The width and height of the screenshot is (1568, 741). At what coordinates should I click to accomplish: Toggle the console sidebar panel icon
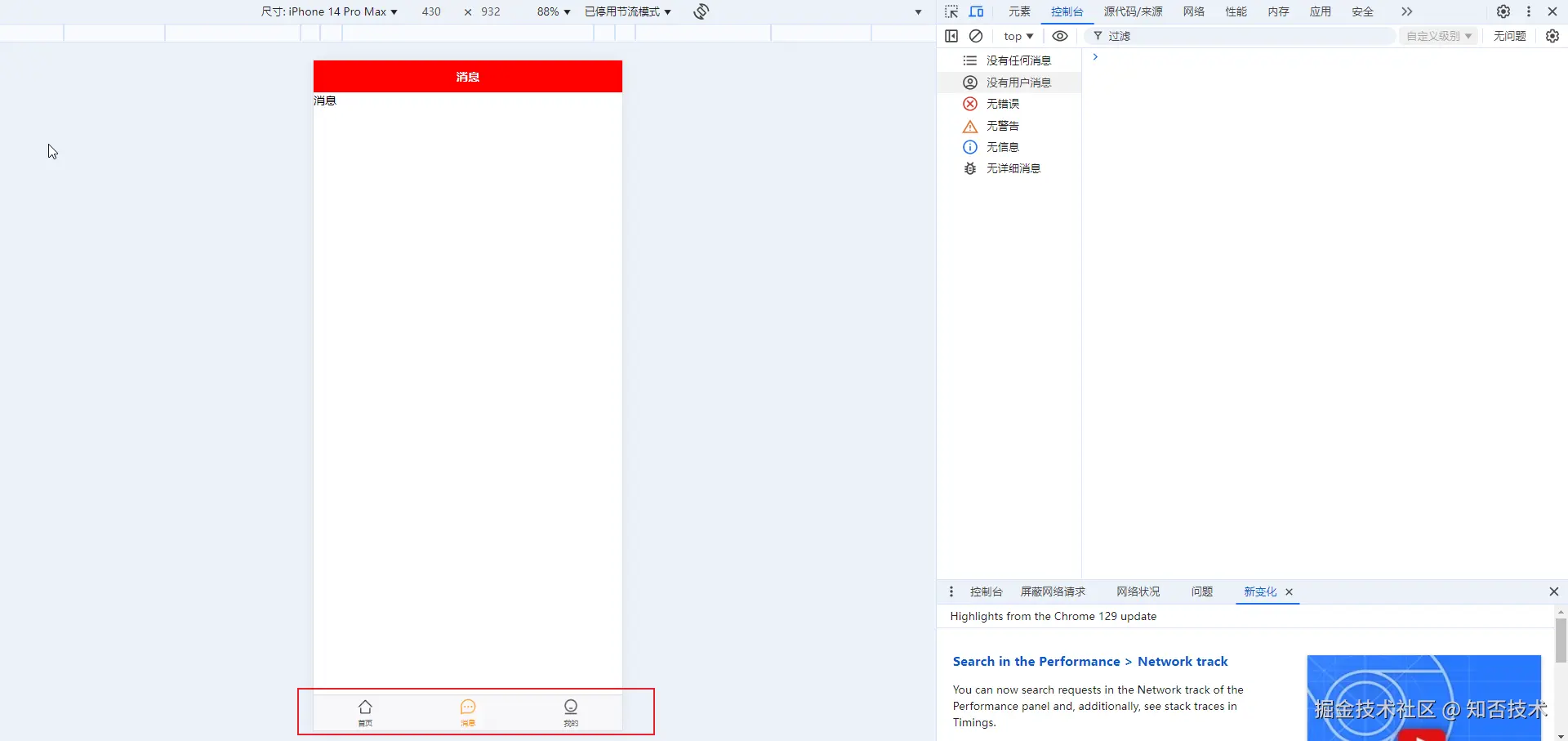(951, 36)
